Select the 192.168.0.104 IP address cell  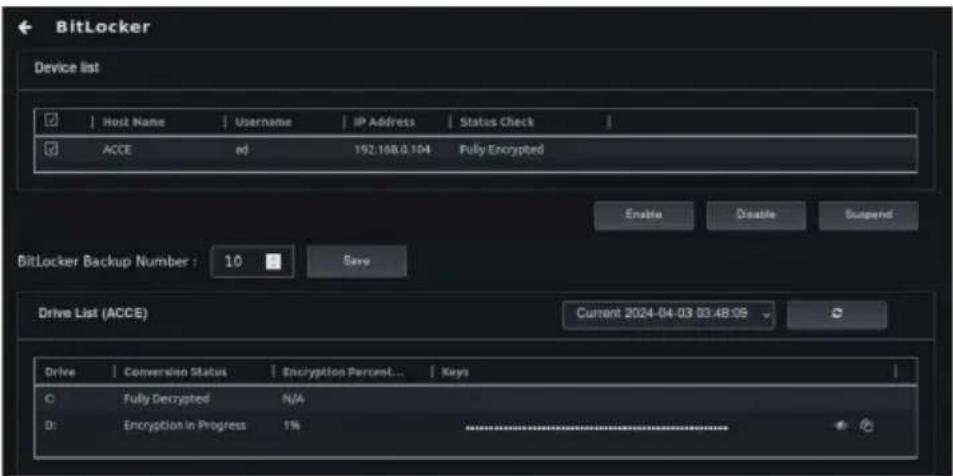click(392, 150)
